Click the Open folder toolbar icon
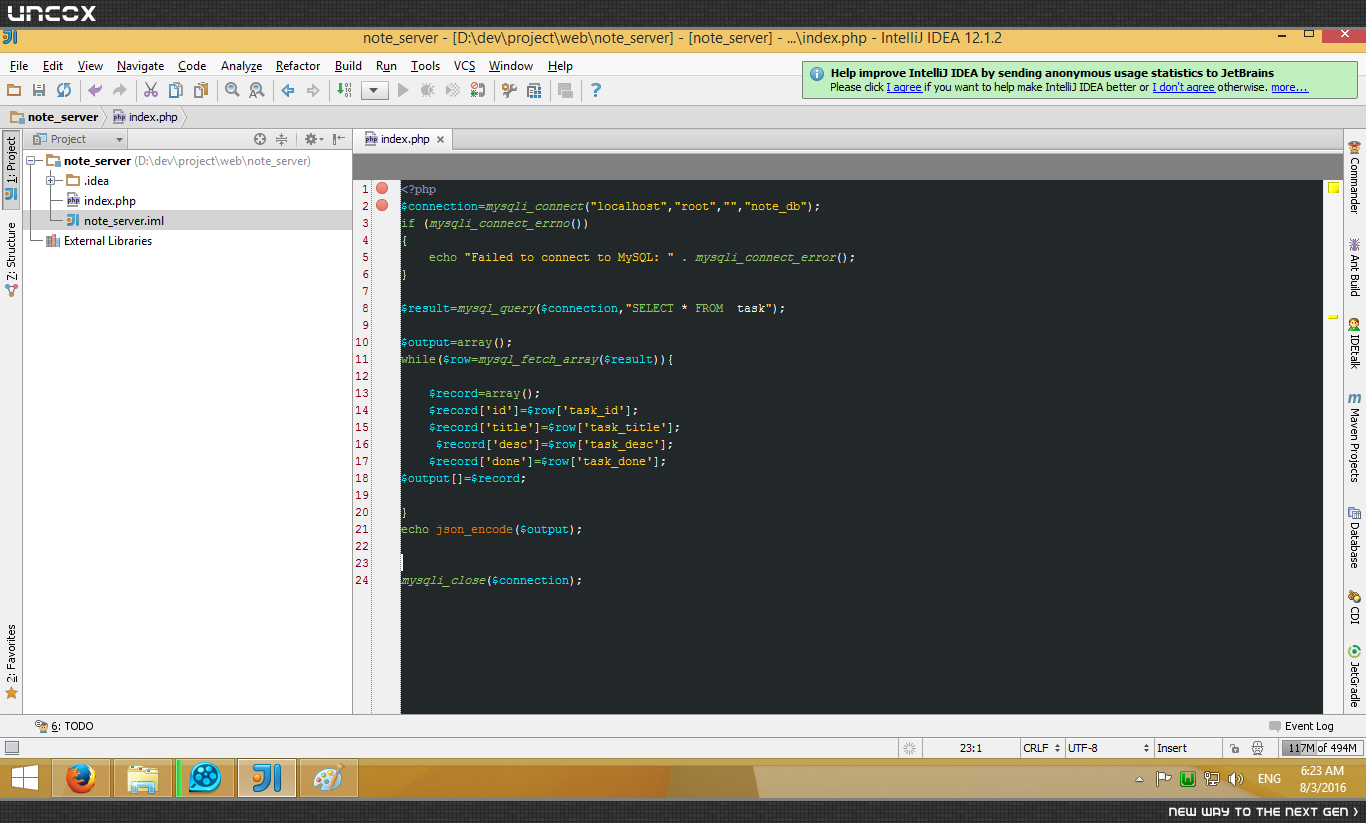 14,91
